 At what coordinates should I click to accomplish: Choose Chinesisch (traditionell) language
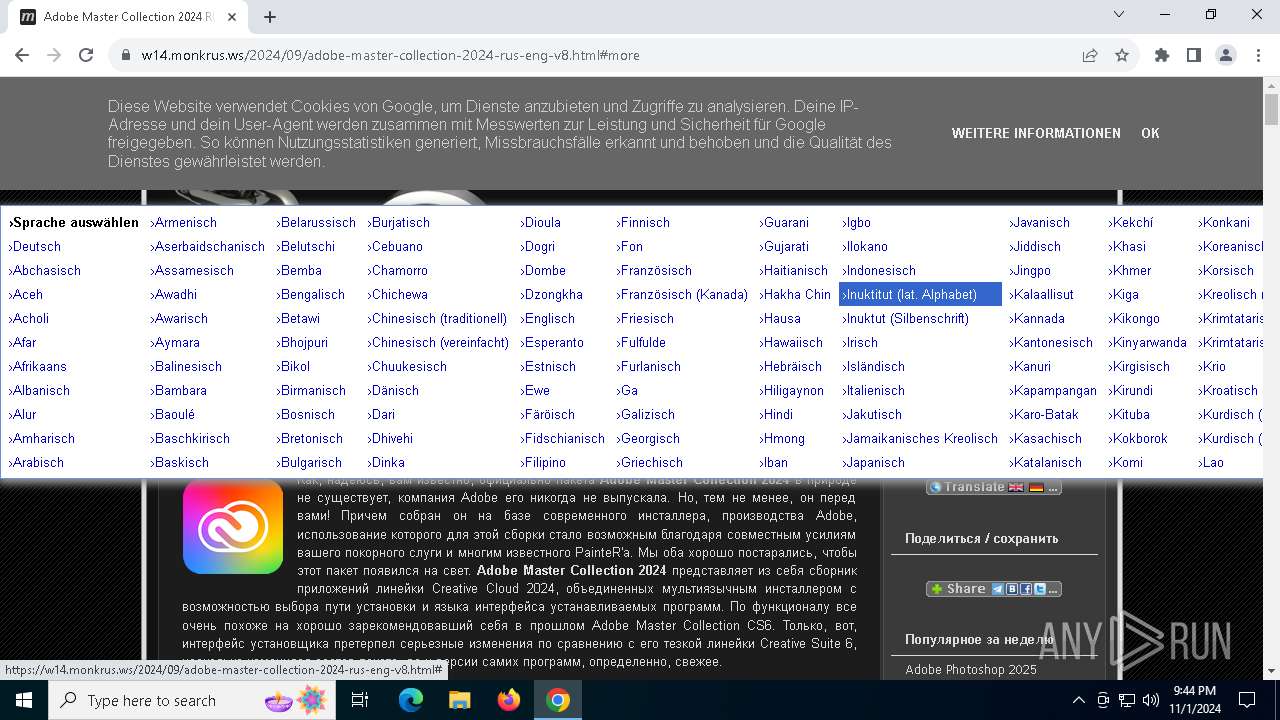(x=438, y=318)
